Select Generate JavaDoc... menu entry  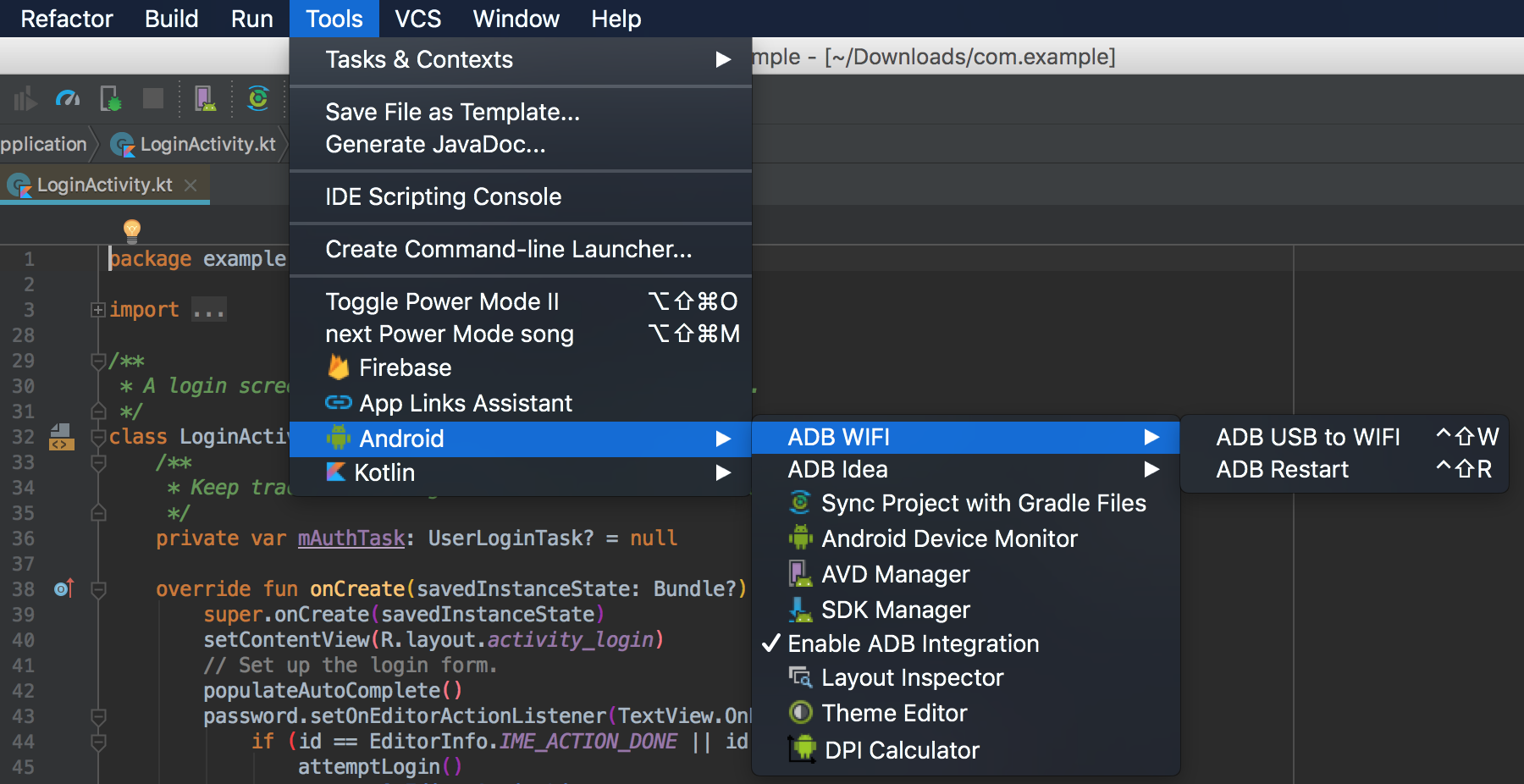coord(520,145)
